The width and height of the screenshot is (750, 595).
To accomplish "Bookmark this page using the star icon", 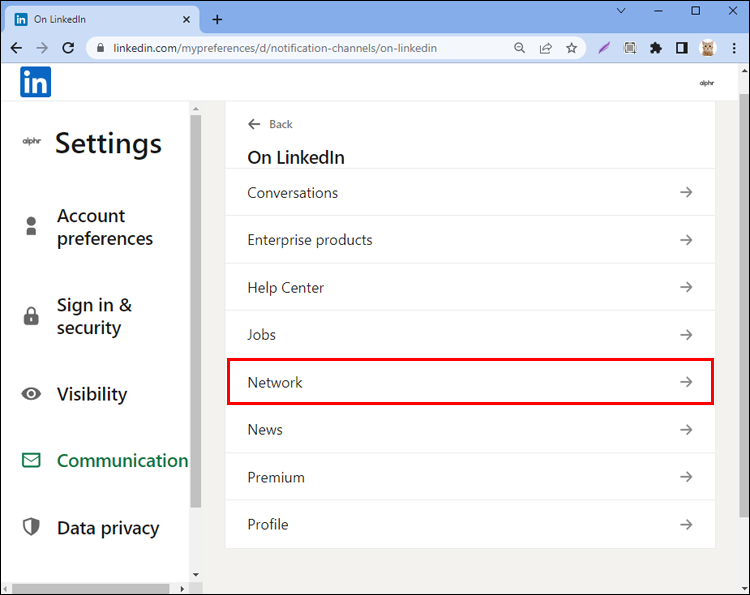I will tap(571, 48).
